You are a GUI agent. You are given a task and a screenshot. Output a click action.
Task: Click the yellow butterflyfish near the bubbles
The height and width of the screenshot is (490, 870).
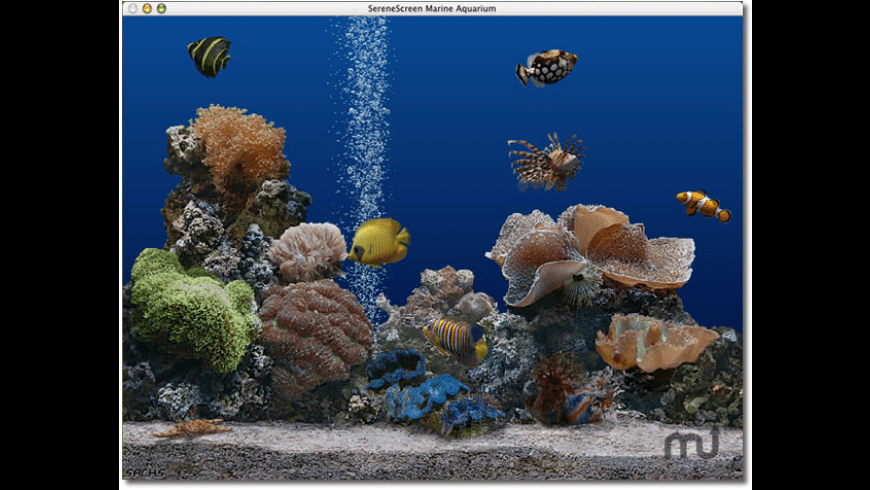379,242
